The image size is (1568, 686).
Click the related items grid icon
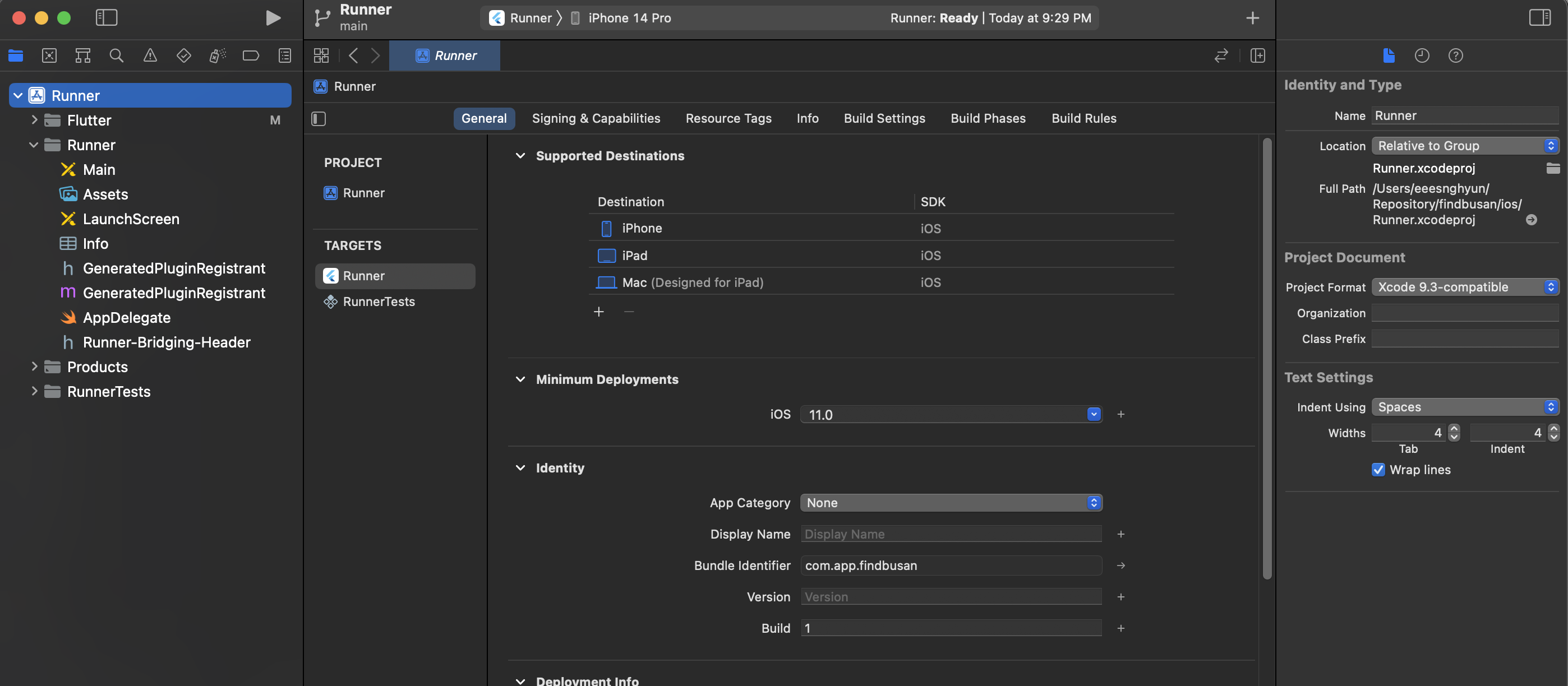click(x=321, y=56)
